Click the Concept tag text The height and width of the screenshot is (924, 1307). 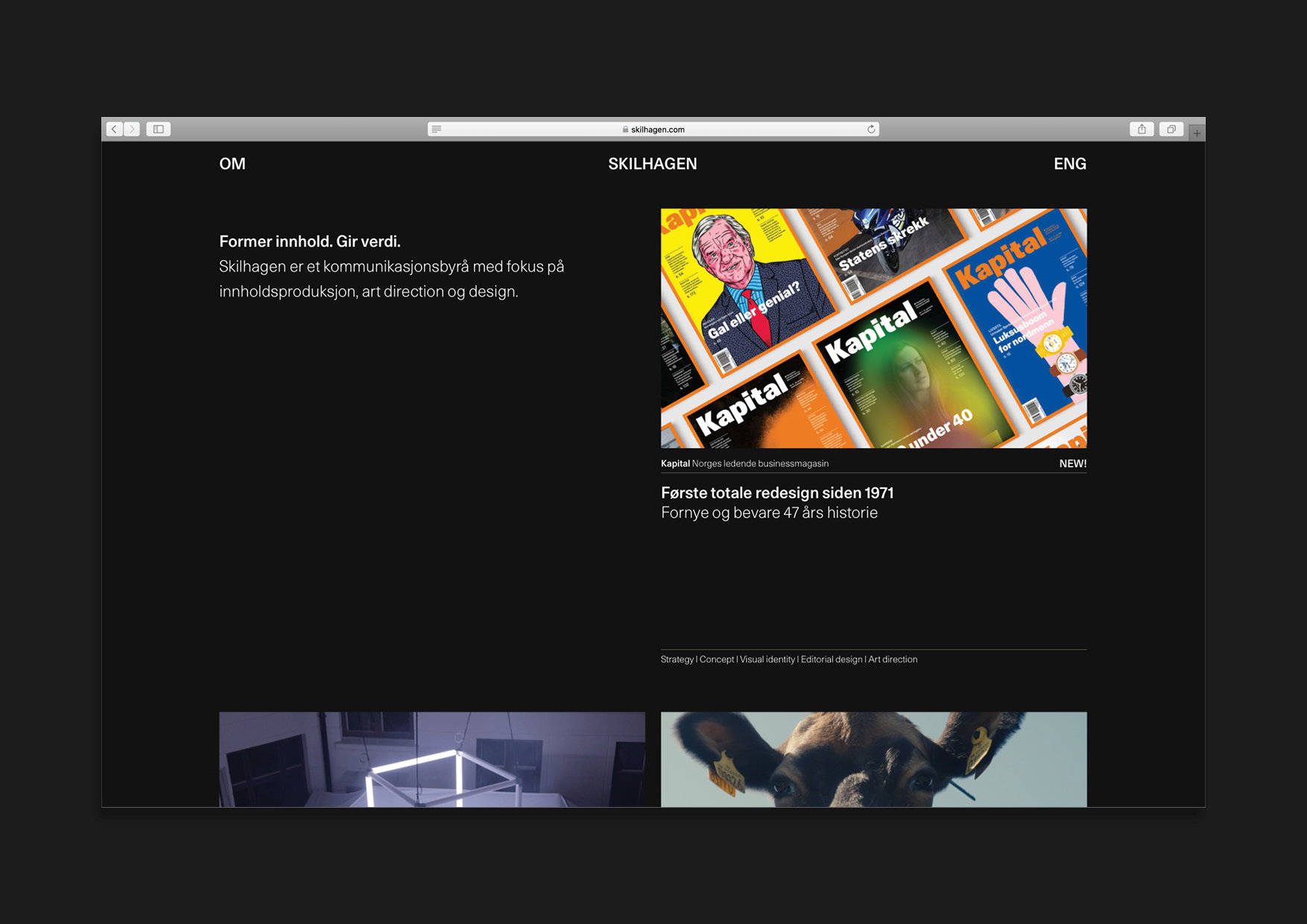coord(717,659)
